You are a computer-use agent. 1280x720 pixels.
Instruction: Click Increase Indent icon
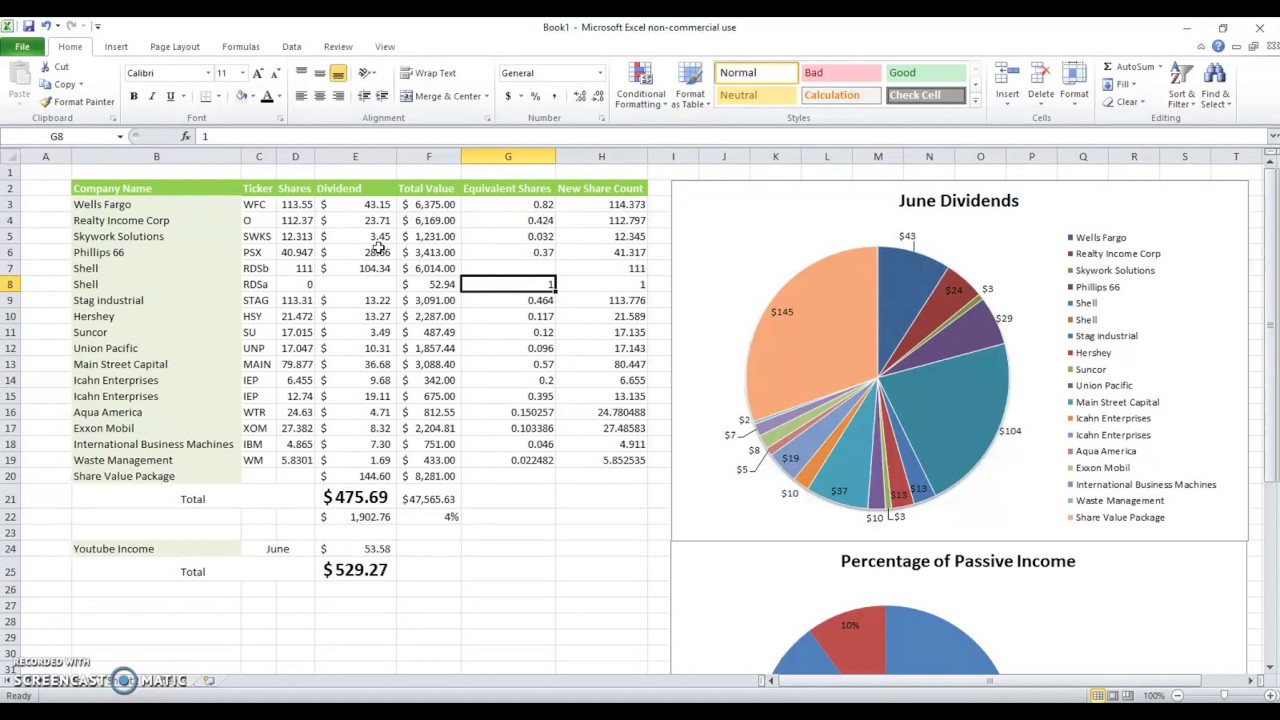pyautogui.click(x=382, y=96)
